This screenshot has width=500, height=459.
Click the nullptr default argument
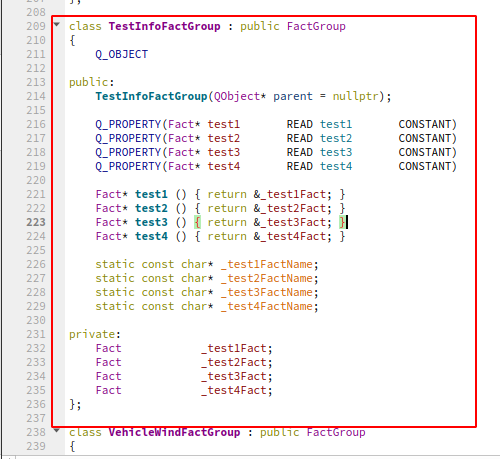(355, 96)
